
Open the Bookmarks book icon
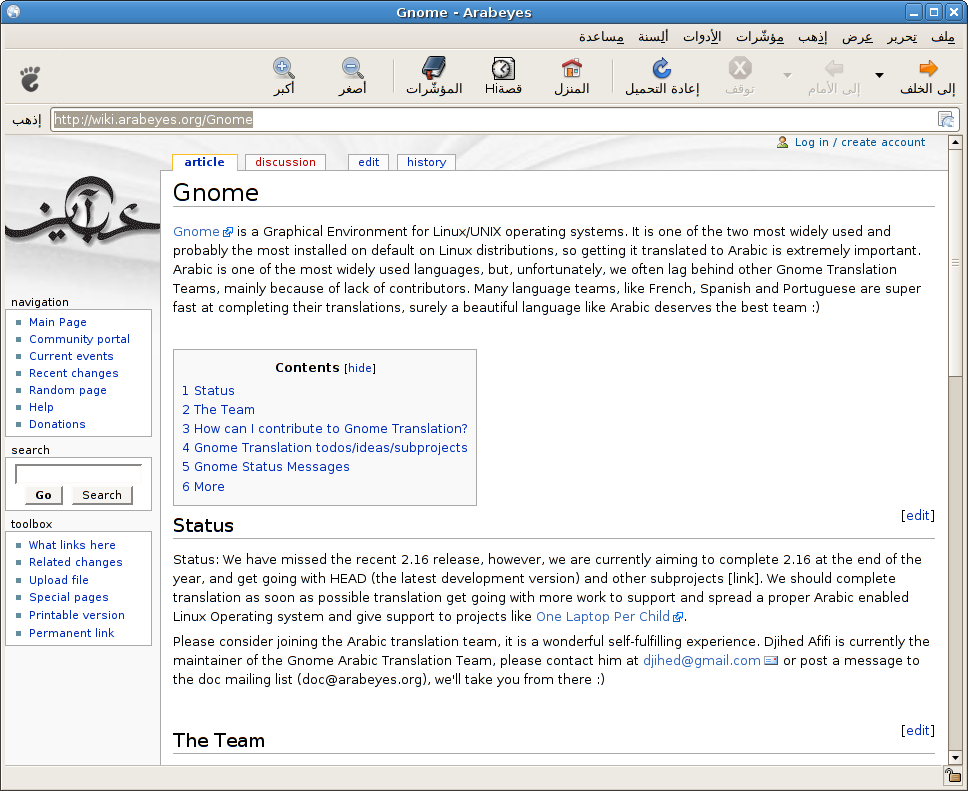pyautogui.click(x=433, y=69)
